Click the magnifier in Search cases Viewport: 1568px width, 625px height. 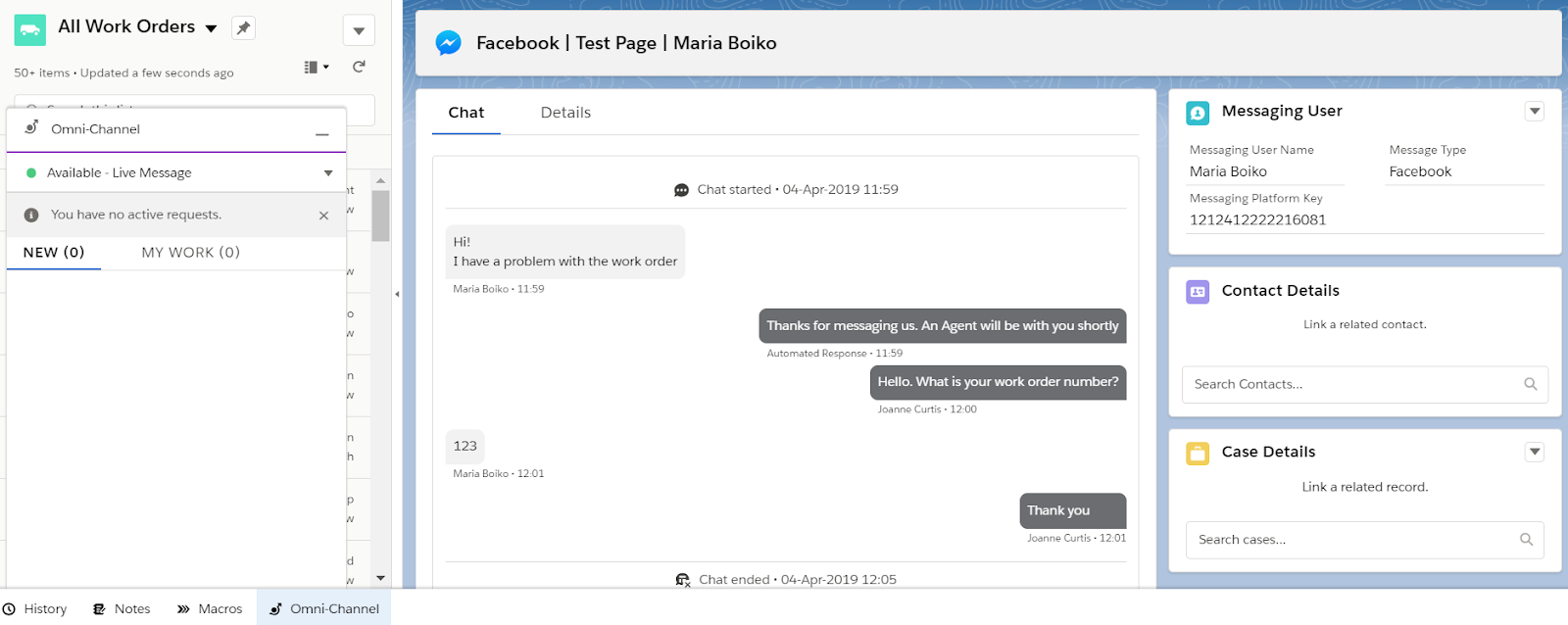click(x=1526, y=539)
